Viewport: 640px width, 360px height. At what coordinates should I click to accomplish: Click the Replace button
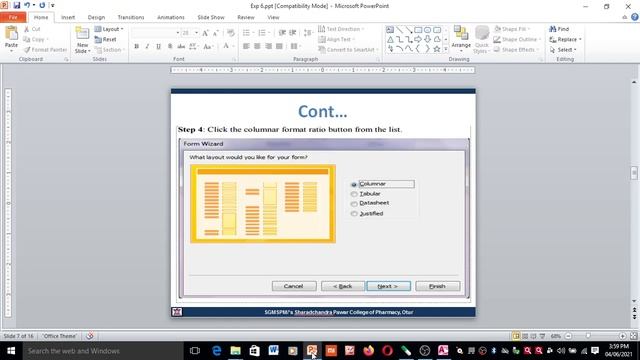565,39
